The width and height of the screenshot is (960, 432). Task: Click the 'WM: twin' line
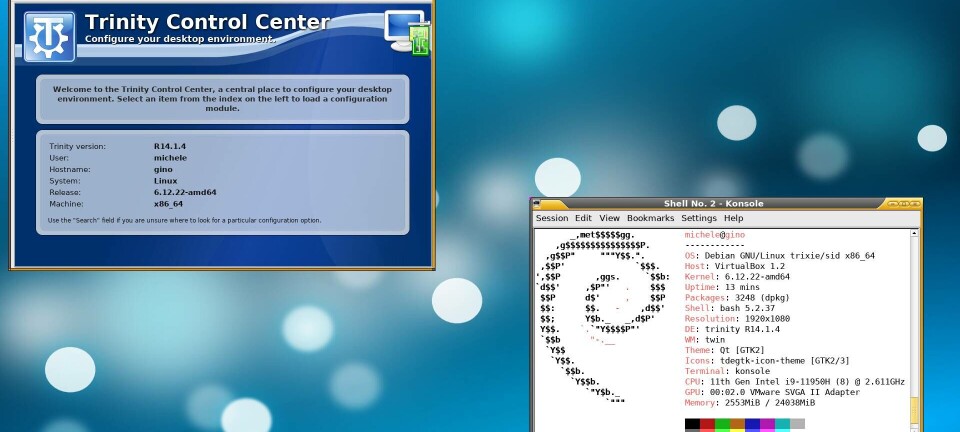(705, 340)
